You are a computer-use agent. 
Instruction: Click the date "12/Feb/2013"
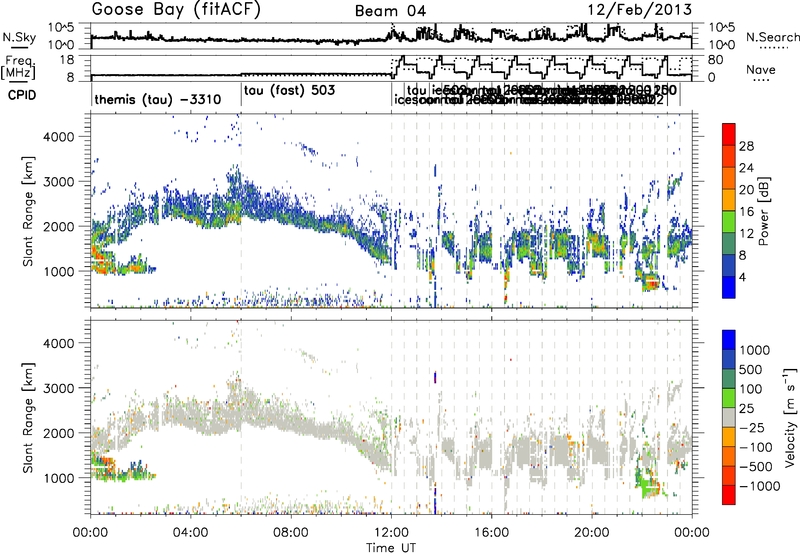tap(640, 10)
